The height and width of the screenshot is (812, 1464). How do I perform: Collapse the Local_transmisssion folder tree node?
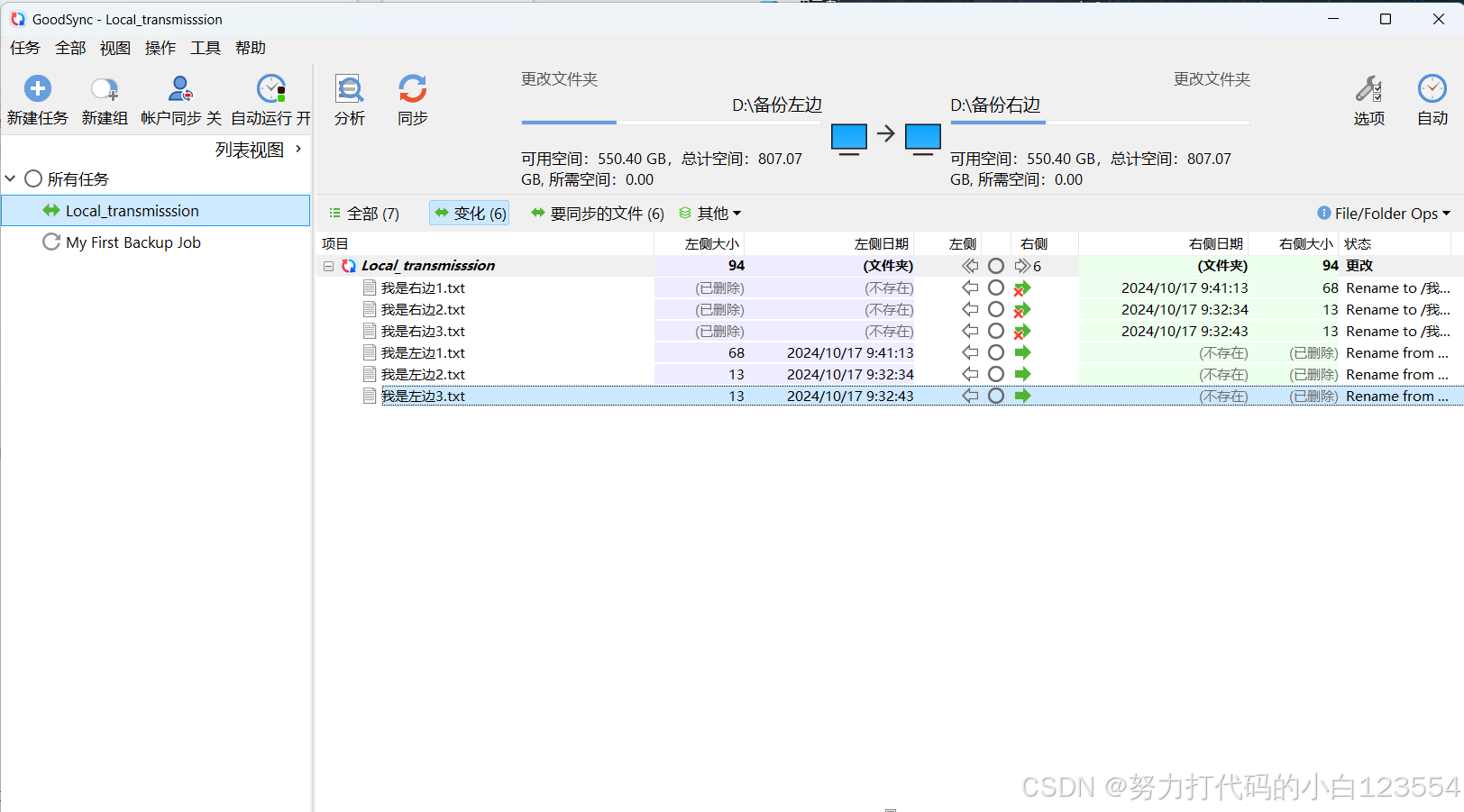click(x=329, y=266)
